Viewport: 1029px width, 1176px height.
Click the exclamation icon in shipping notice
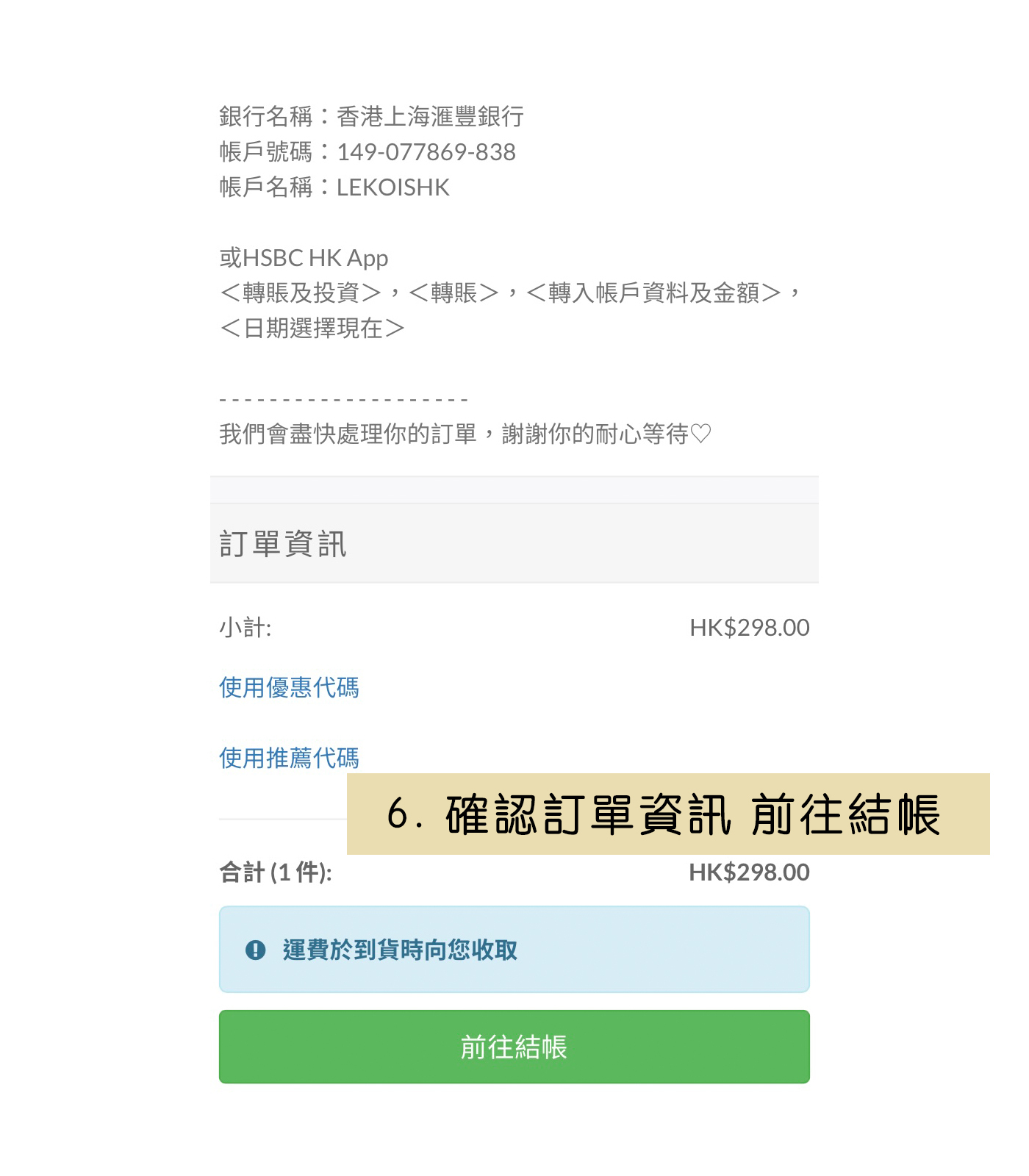(x=255, y=950)
